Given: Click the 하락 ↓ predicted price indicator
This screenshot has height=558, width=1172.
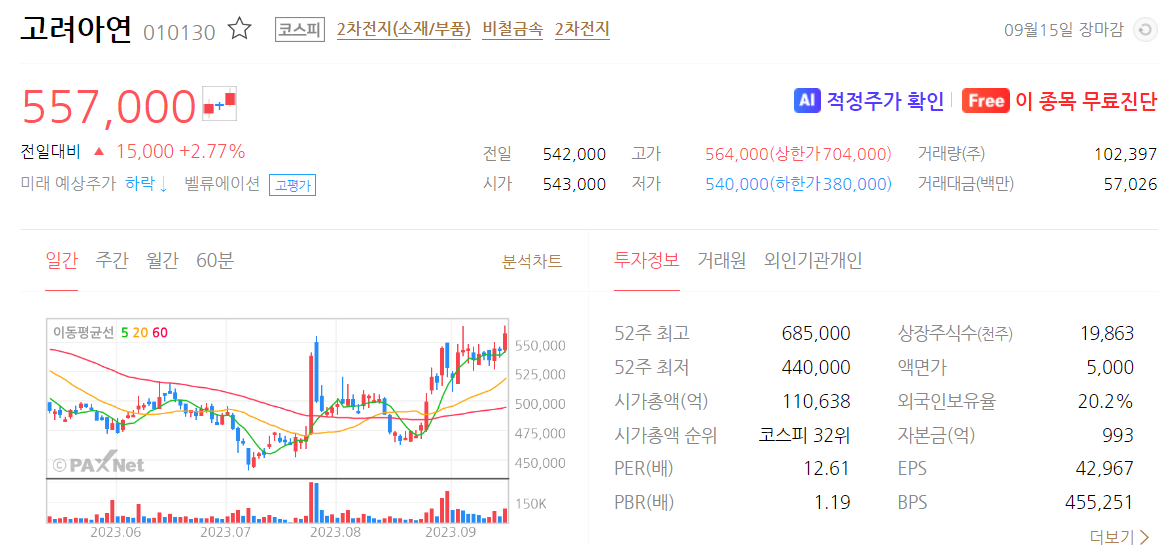Looking at the screenshot, I should pyautogui.click(x=146, y=184).
